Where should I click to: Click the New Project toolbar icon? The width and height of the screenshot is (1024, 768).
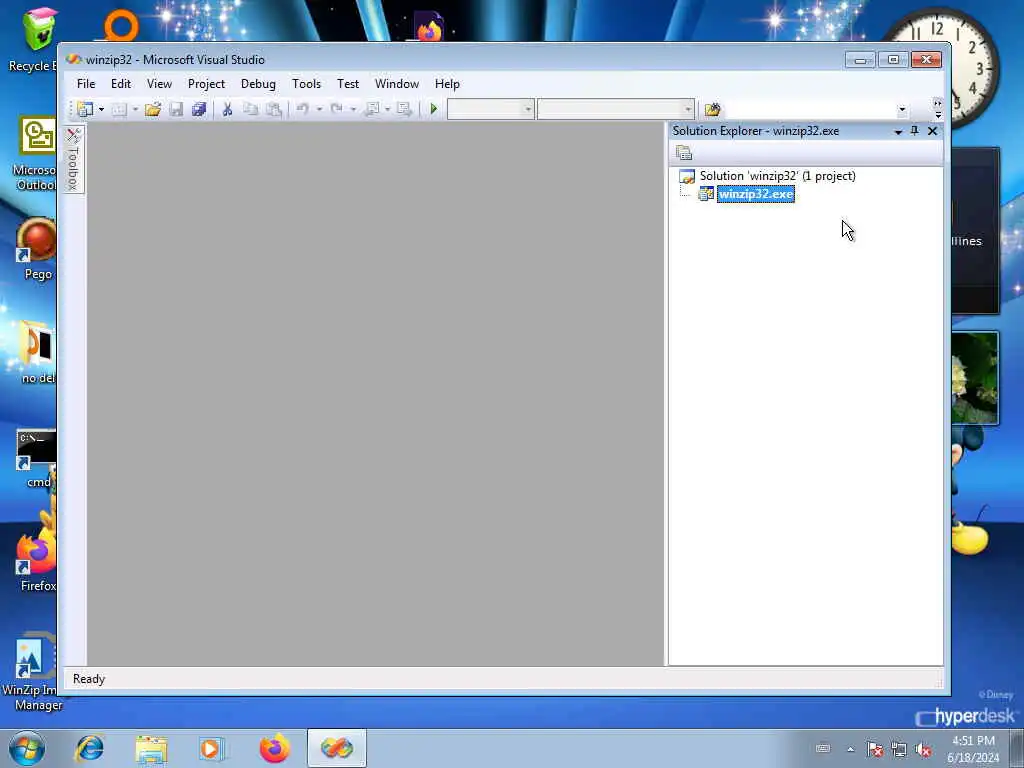(x=86, y=109)
